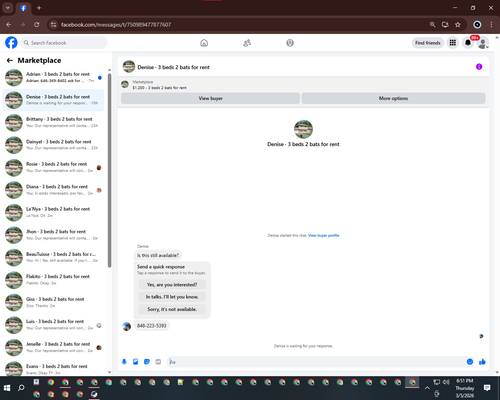This screenshot has width=500, height=400.
Task: Send quick reply 'In talks. I'll let you know.'
Action: click(x=172, y=297)
